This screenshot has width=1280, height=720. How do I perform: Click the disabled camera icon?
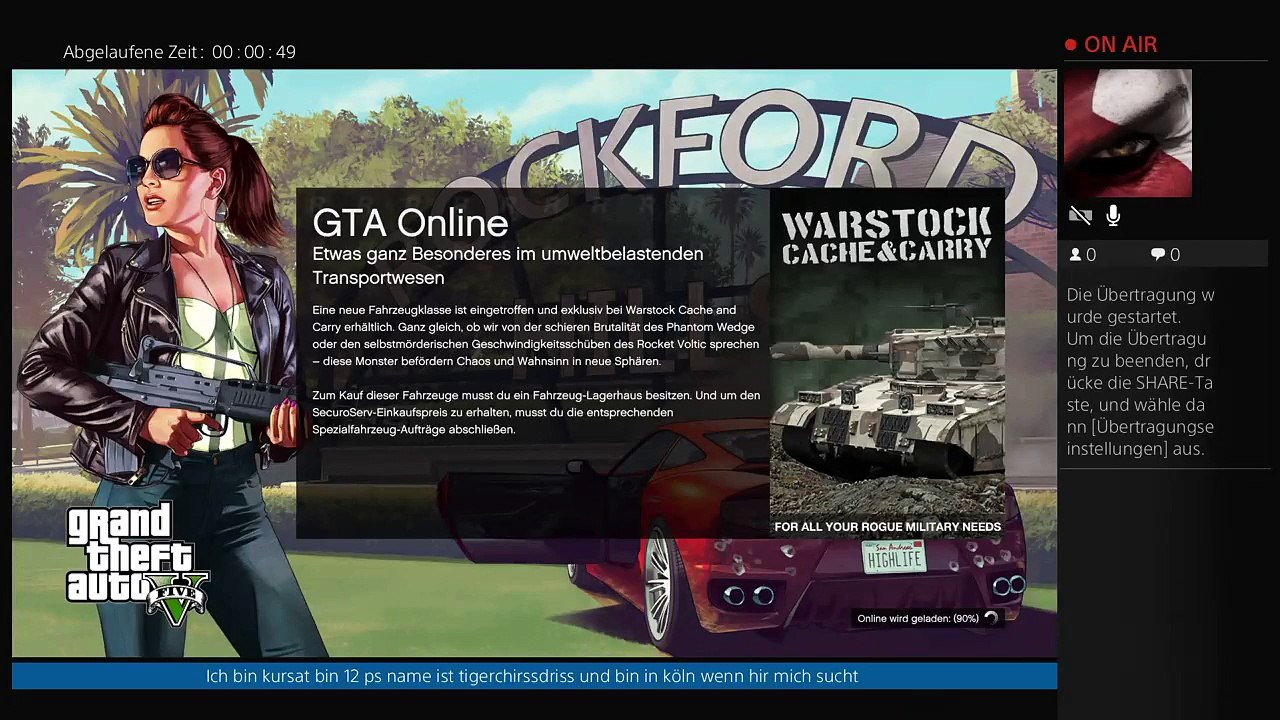(1080, 215)
